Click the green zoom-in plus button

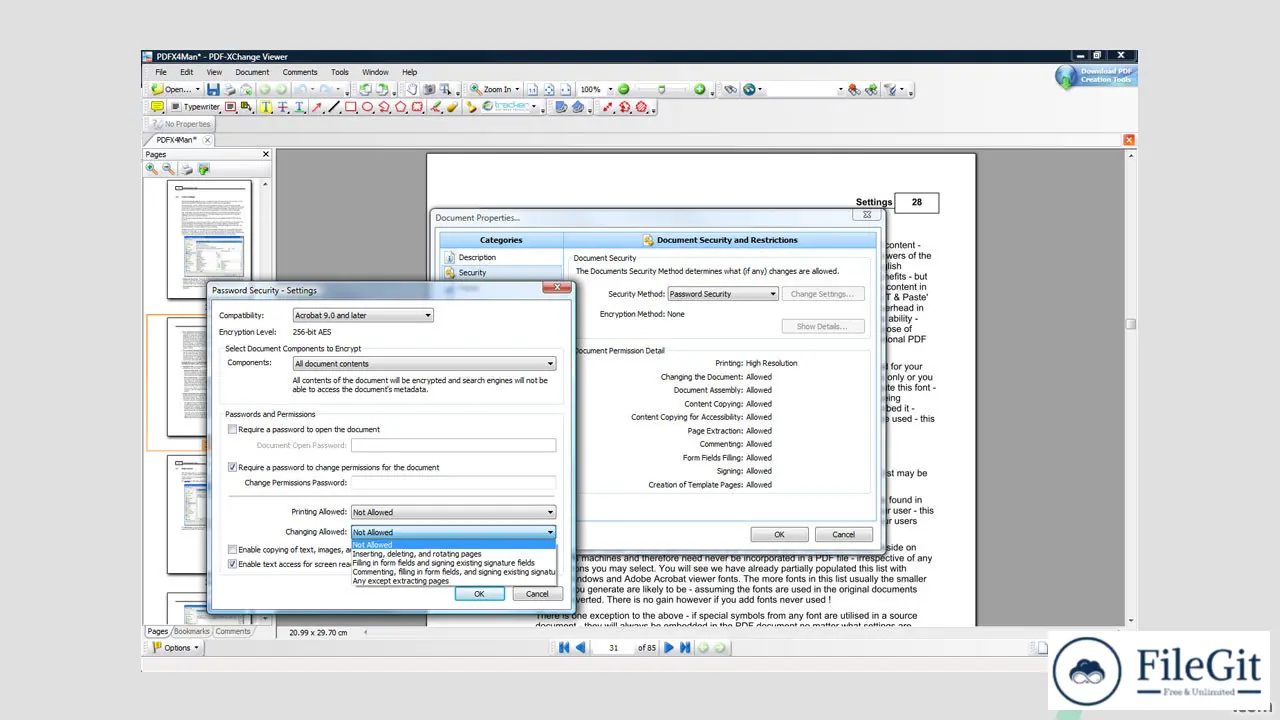point(699,89)
